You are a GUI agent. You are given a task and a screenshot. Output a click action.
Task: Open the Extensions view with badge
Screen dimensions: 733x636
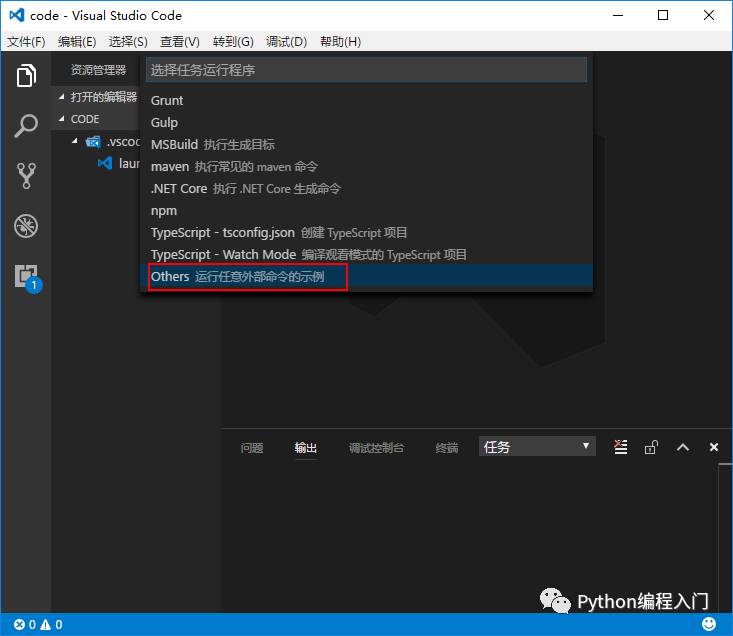[27, 278]
